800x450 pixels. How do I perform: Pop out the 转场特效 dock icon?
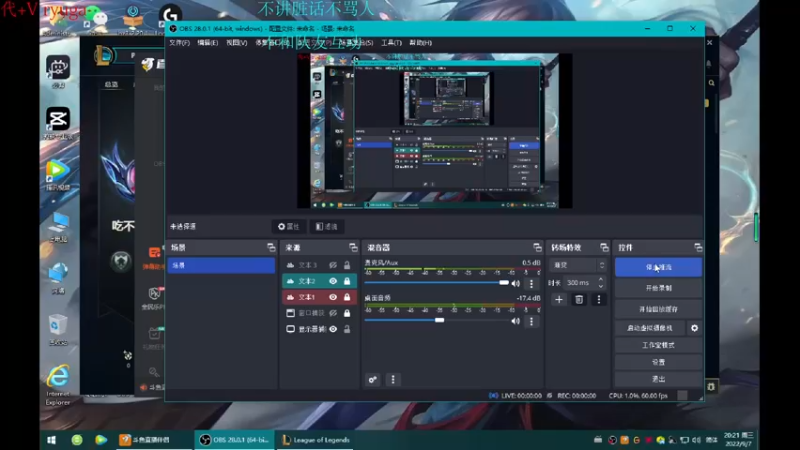coord(604,247)
